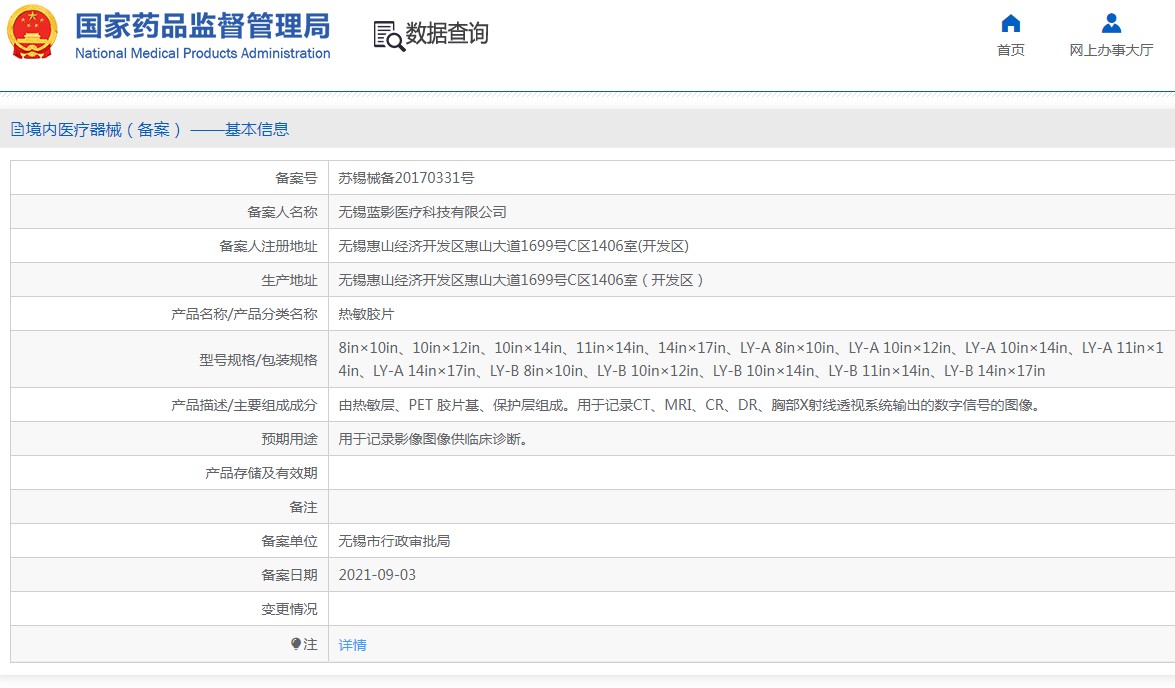
Task: Click the 备案日期 row label
Action: click(289, 575)
